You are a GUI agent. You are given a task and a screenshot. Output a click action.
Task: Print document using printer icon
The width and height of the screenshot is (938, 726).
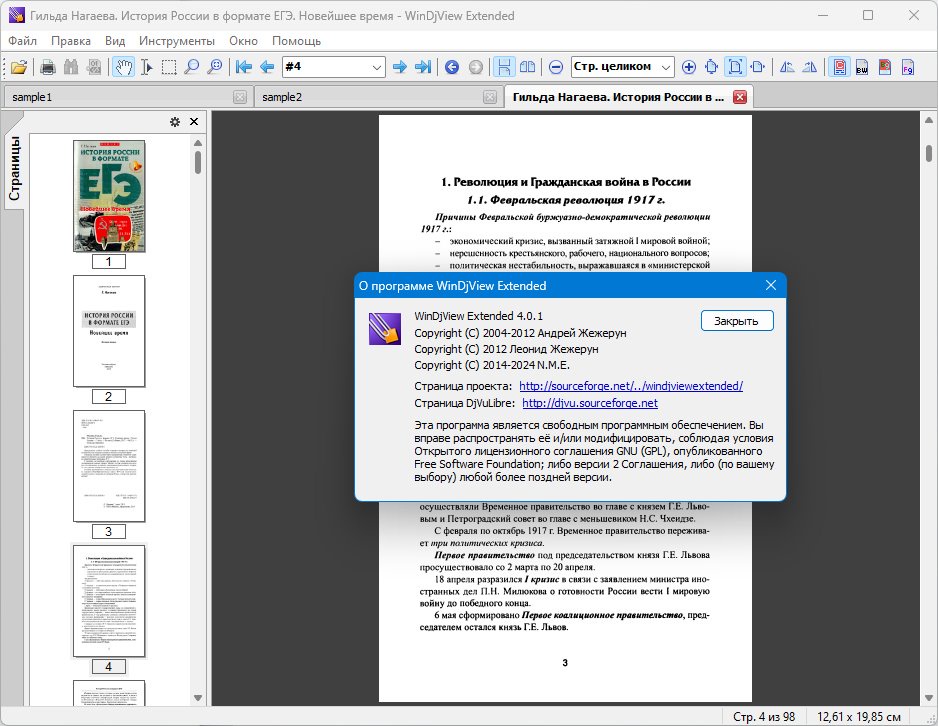48,67
